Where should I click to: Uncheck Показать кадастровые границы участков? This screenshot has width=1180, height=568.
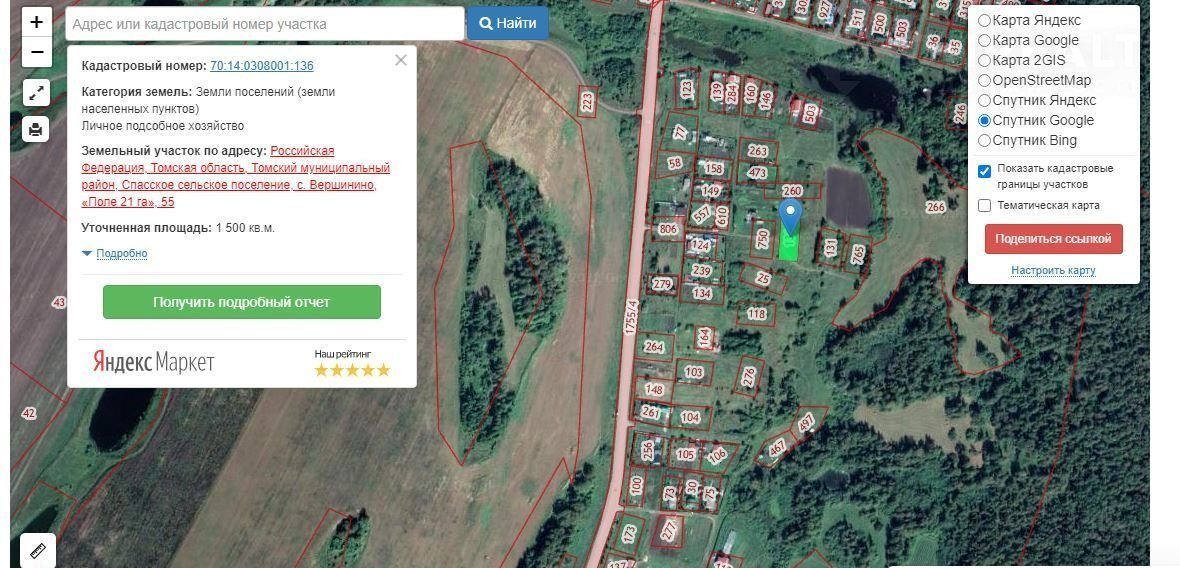(985, 171)
